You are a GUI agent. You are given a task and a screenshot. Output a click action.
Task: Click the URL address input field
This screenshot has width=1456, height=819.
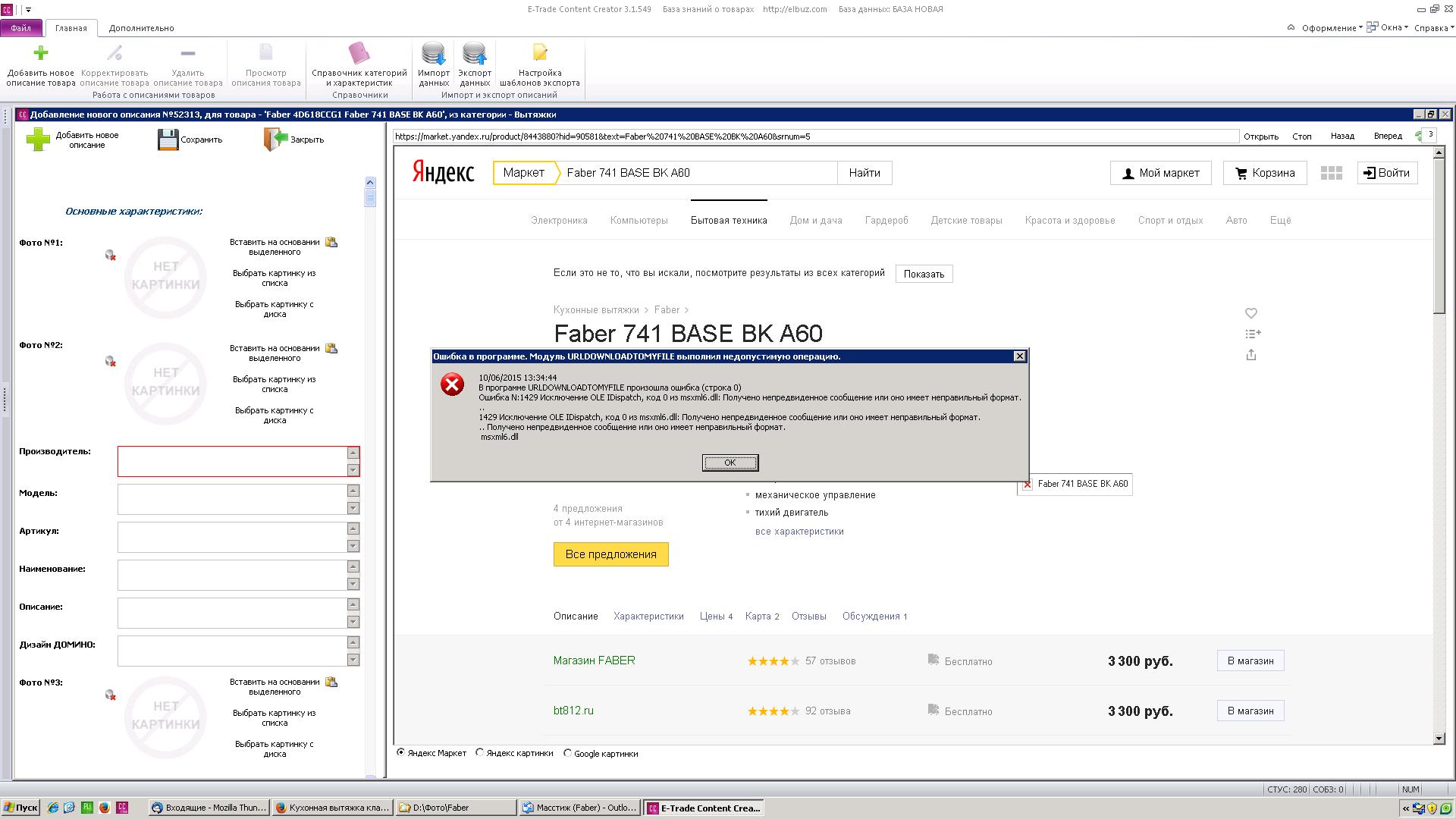pos(816,136)
